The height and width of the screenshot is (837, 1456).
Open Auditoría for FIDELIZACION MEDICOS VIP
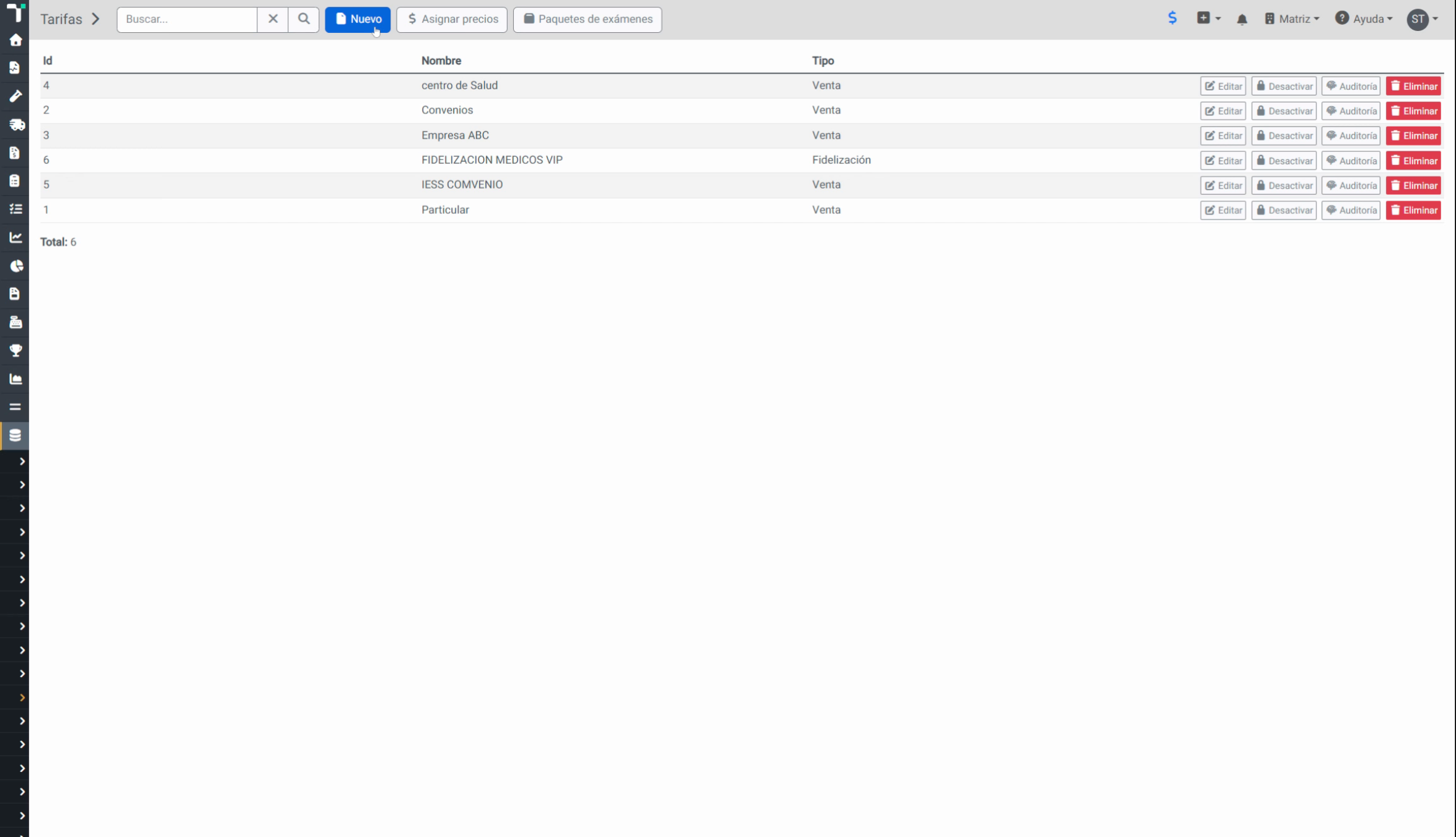pos(1351,161)
